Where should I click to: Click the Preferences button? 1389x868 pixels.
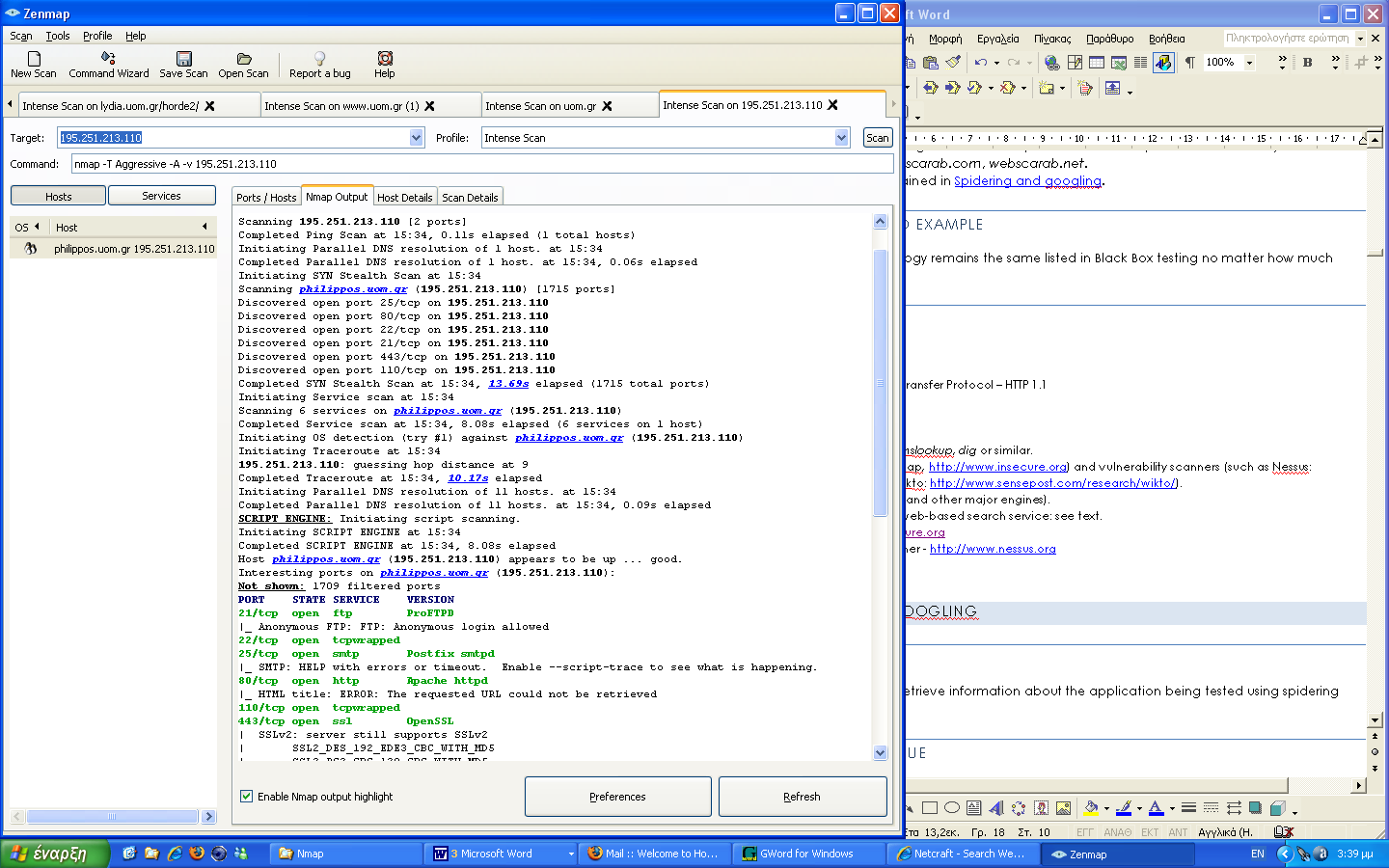pyautogui.click(x=617, y=797)
